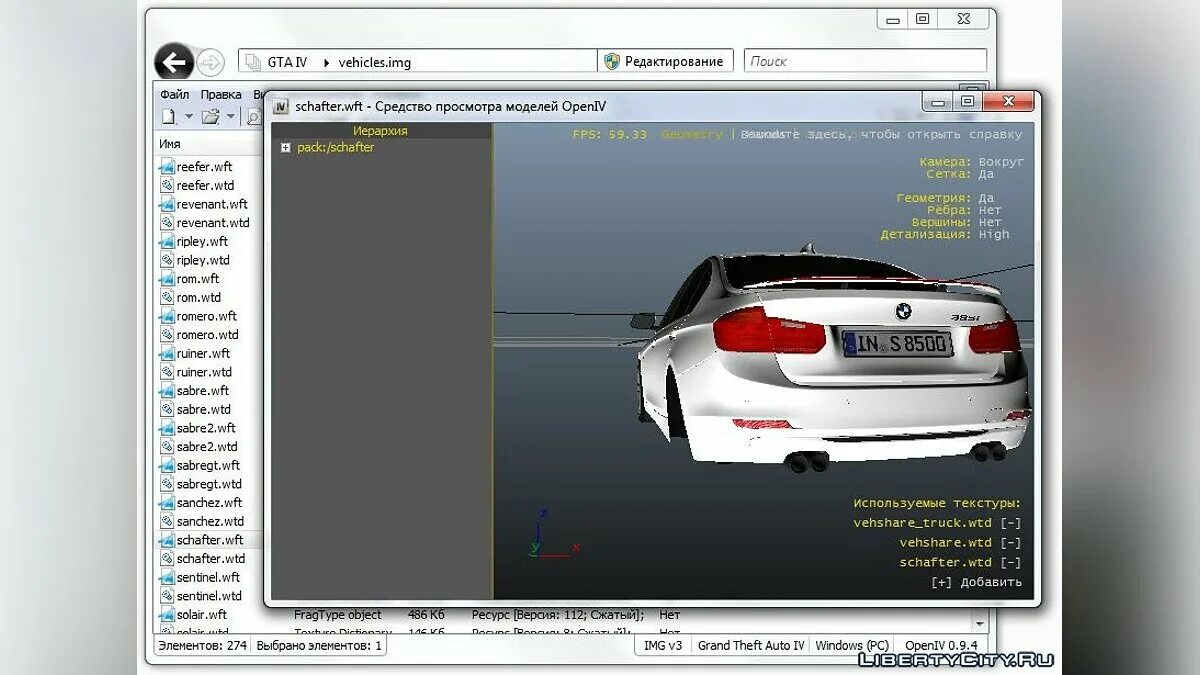Screen dimensions: 1200x675
Task: Select sentinel.wtd in the file list
Action: tap(208, 596)
